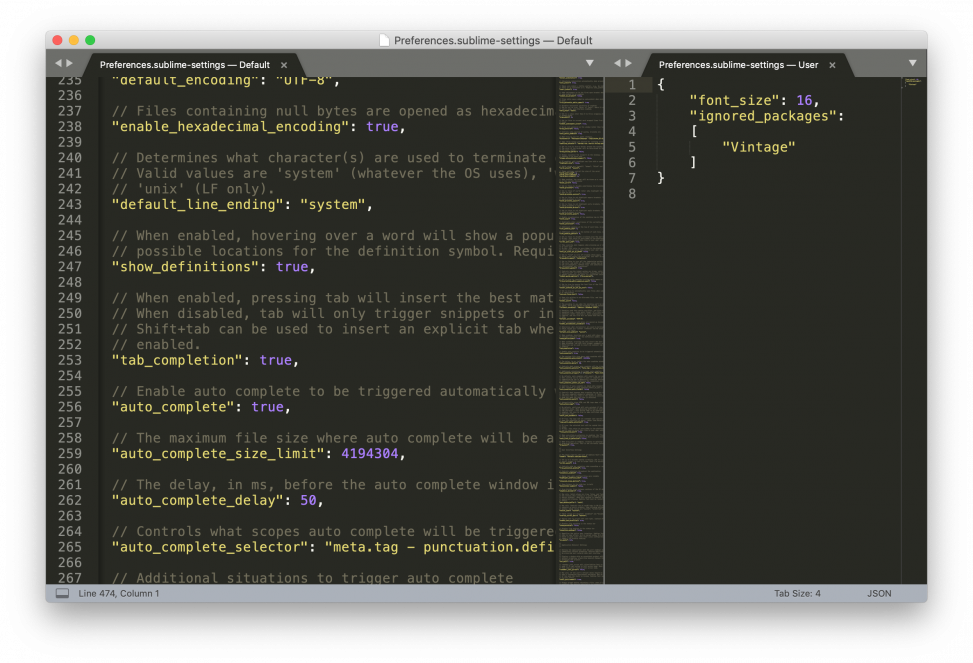Click the left tab navigation arrow in right pane
Viewport: 973px width, 663px height.
(617, 62)
